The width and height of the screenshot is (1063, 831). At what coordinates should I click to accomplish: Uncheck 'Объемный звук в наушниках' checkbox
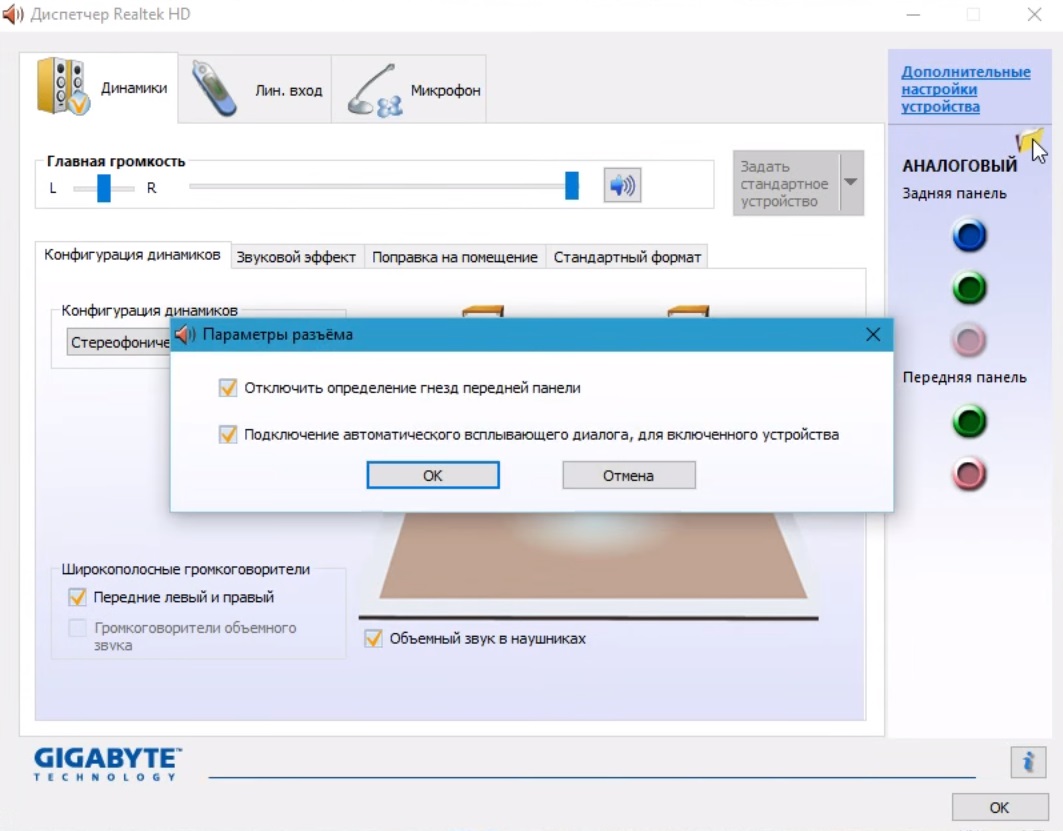point(374,638)
